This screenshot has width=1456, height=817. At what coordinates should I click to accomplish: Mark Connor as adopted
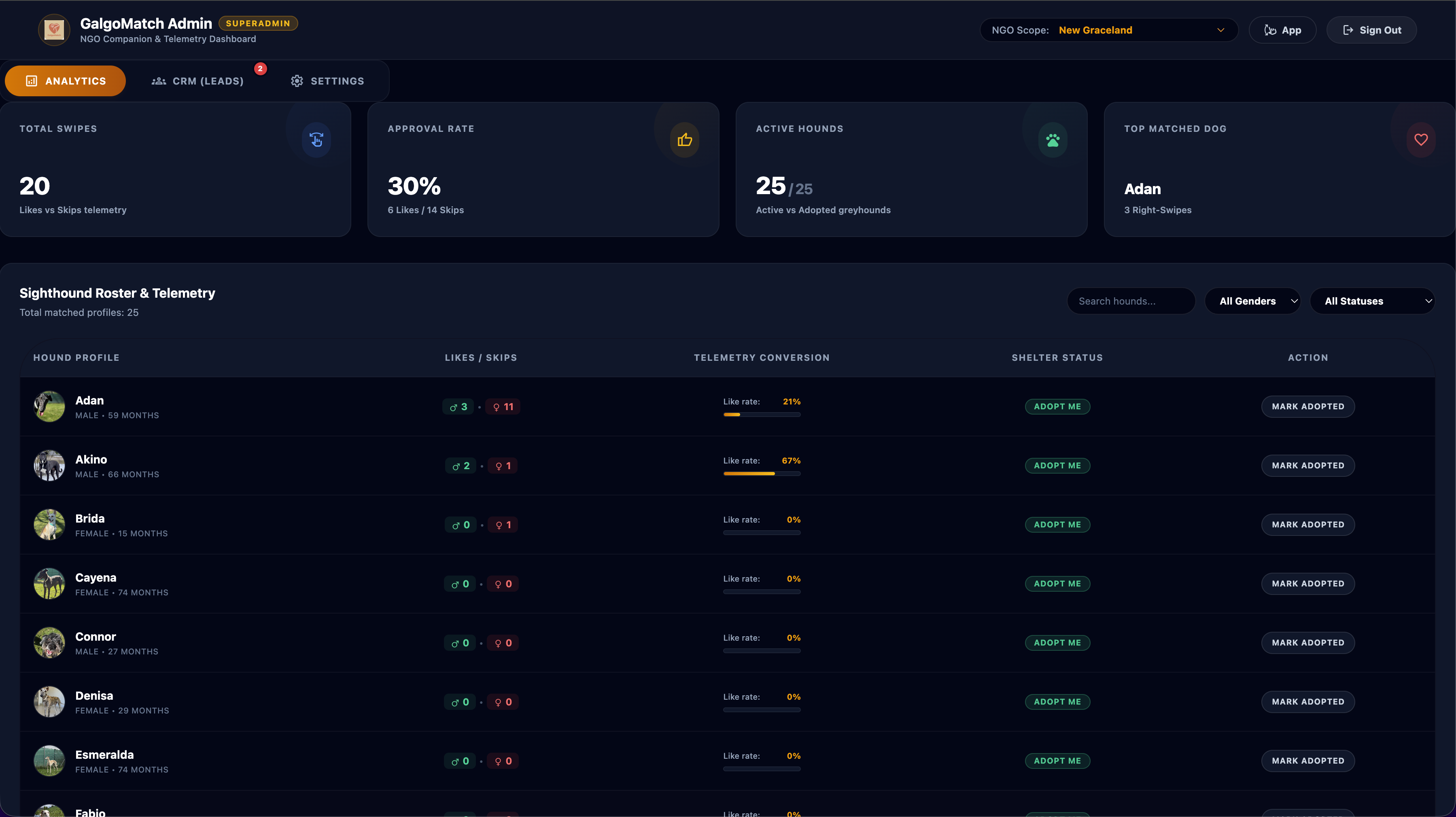1308,643
